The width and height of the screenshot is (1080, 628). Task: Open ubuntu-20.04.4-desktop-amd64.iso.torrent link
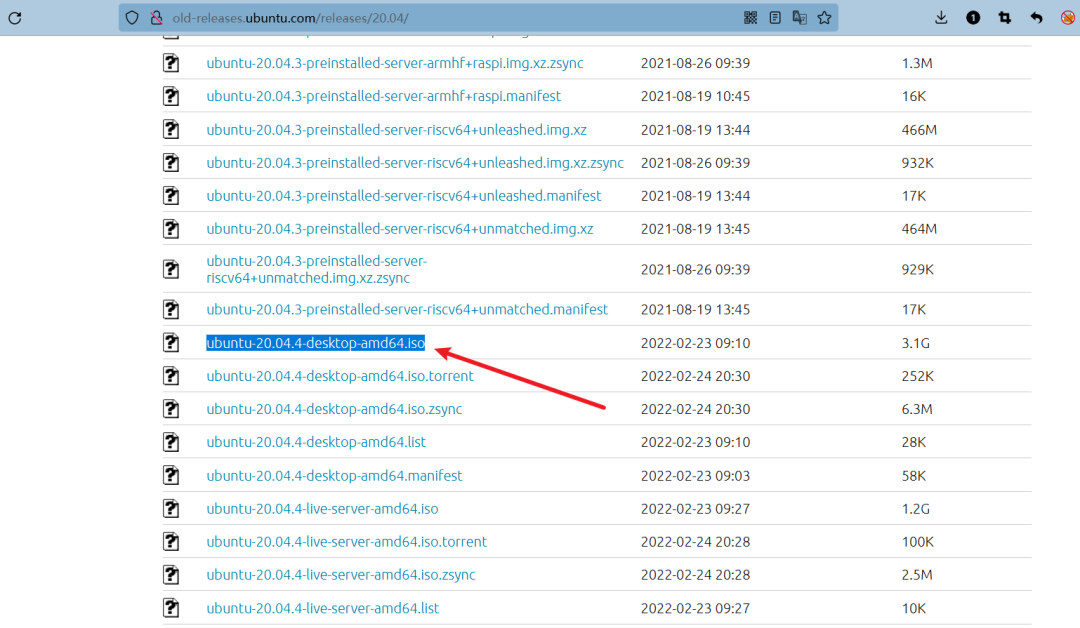pyautogui.click(x=340, y=375)
